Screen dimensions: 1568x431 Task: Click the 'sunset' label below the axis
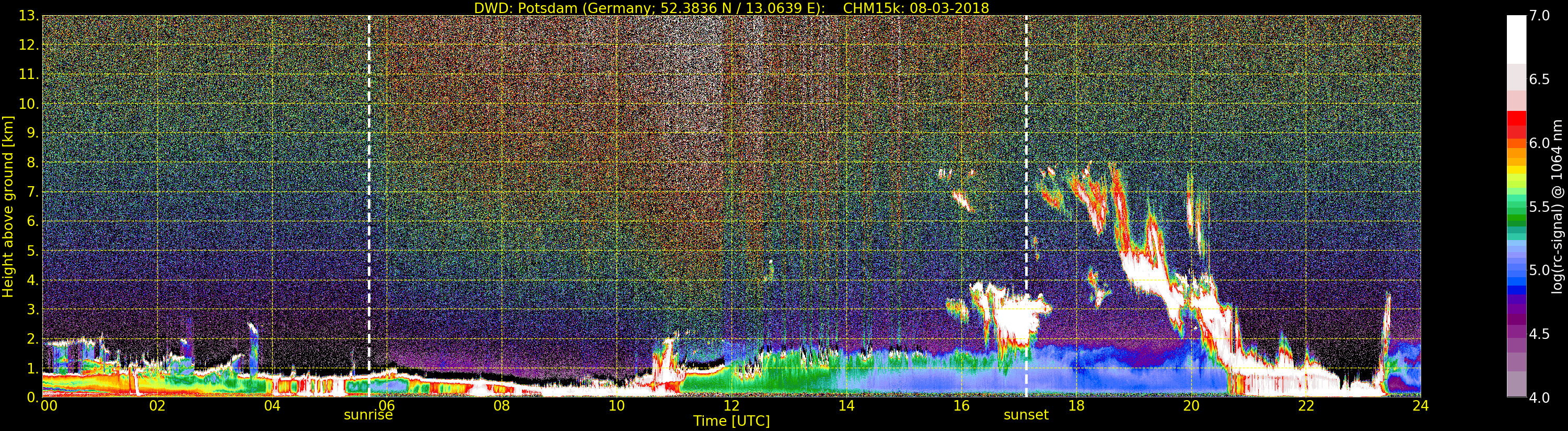tap(1026, 415)
